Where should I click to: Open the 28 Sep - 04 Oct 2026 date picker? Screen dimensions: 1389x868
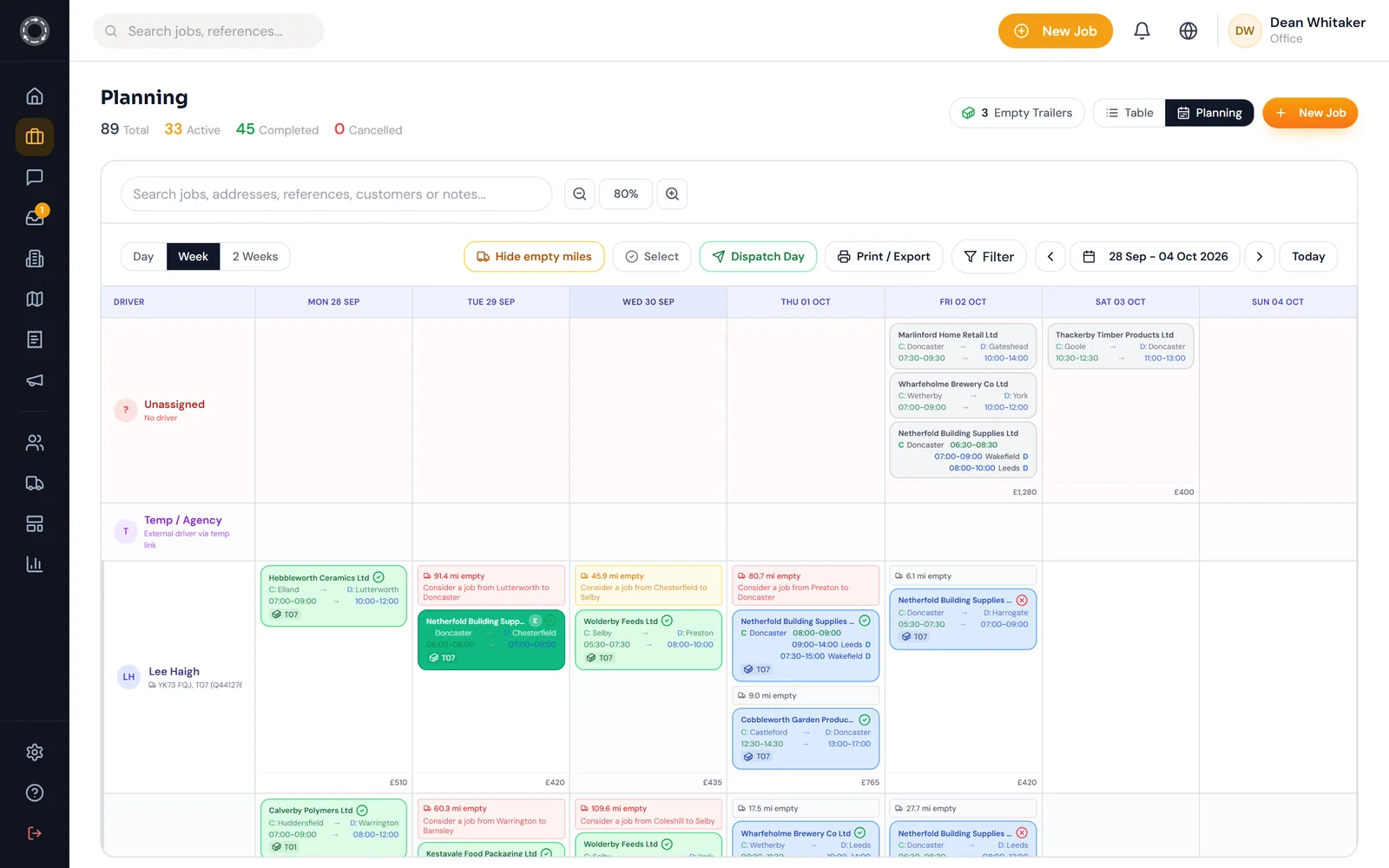1155,256
